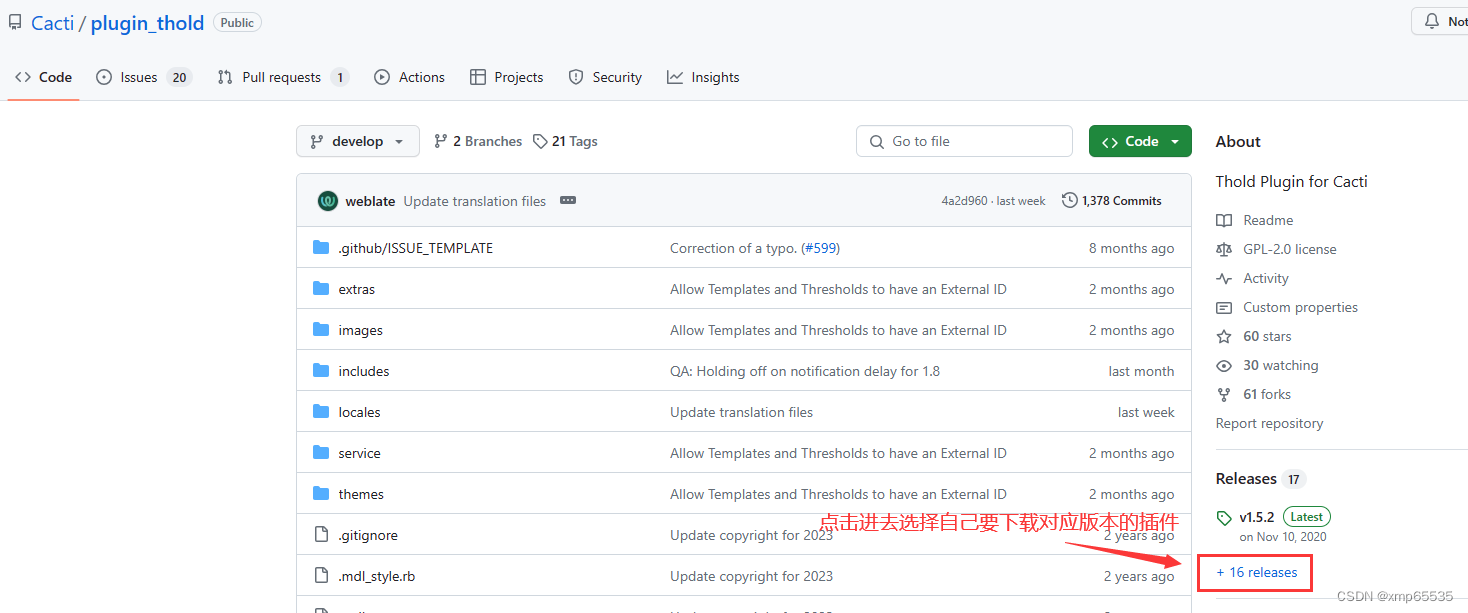The width and height of the screenshot is (1468, 613).
Task: Open the Security tab
Action: [x=605, y=77]
